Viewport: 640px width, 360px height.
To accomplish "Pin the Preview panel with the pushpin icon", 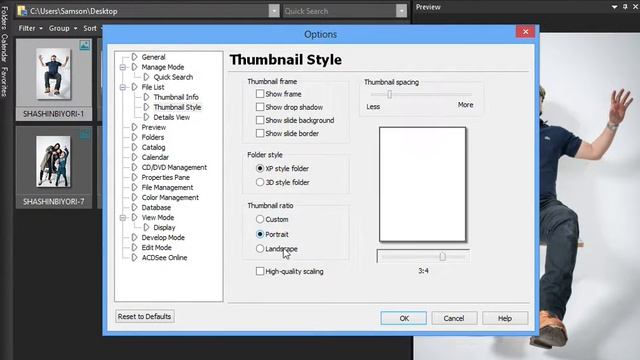I will [x=625, y=7].
